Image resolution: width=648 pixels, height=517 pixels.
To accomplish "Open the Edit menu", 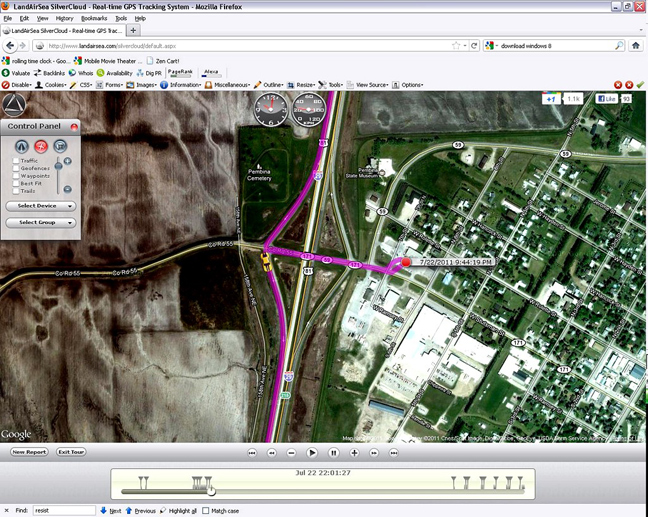I will 24,19.
